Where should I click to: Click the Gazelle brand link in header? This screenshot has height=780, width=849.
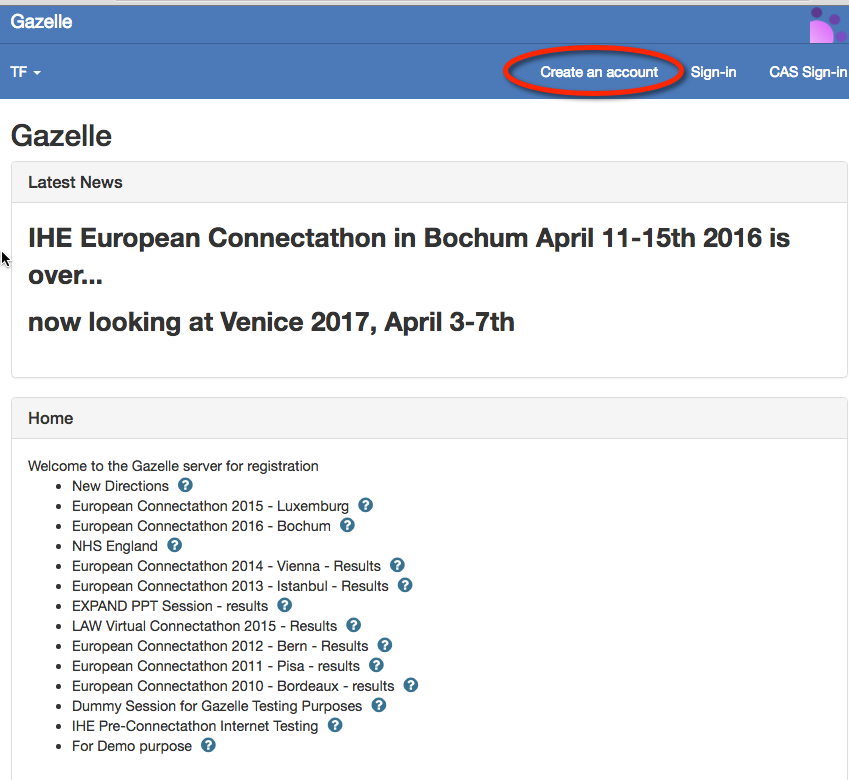pos(41,21)
